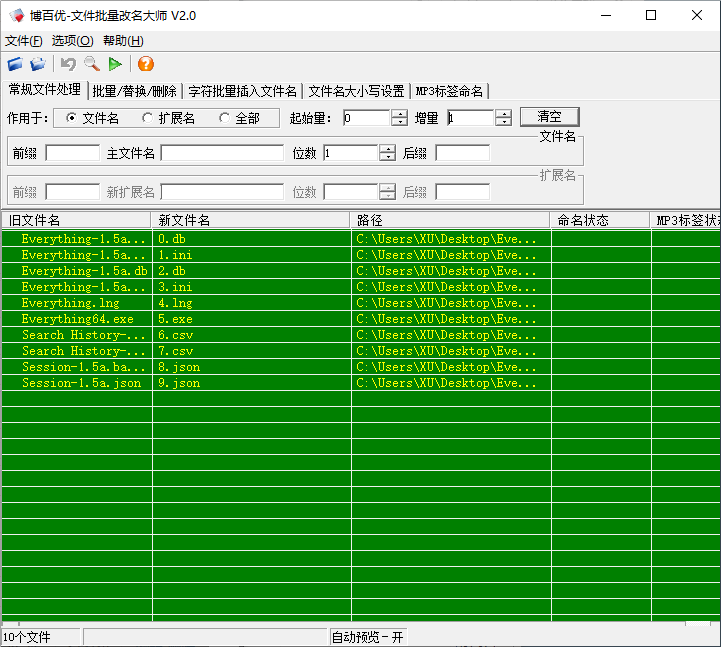Screen dimensions: 721x647
Task: Open the 选项(O) menu
Action: click(x=72, y=41)
